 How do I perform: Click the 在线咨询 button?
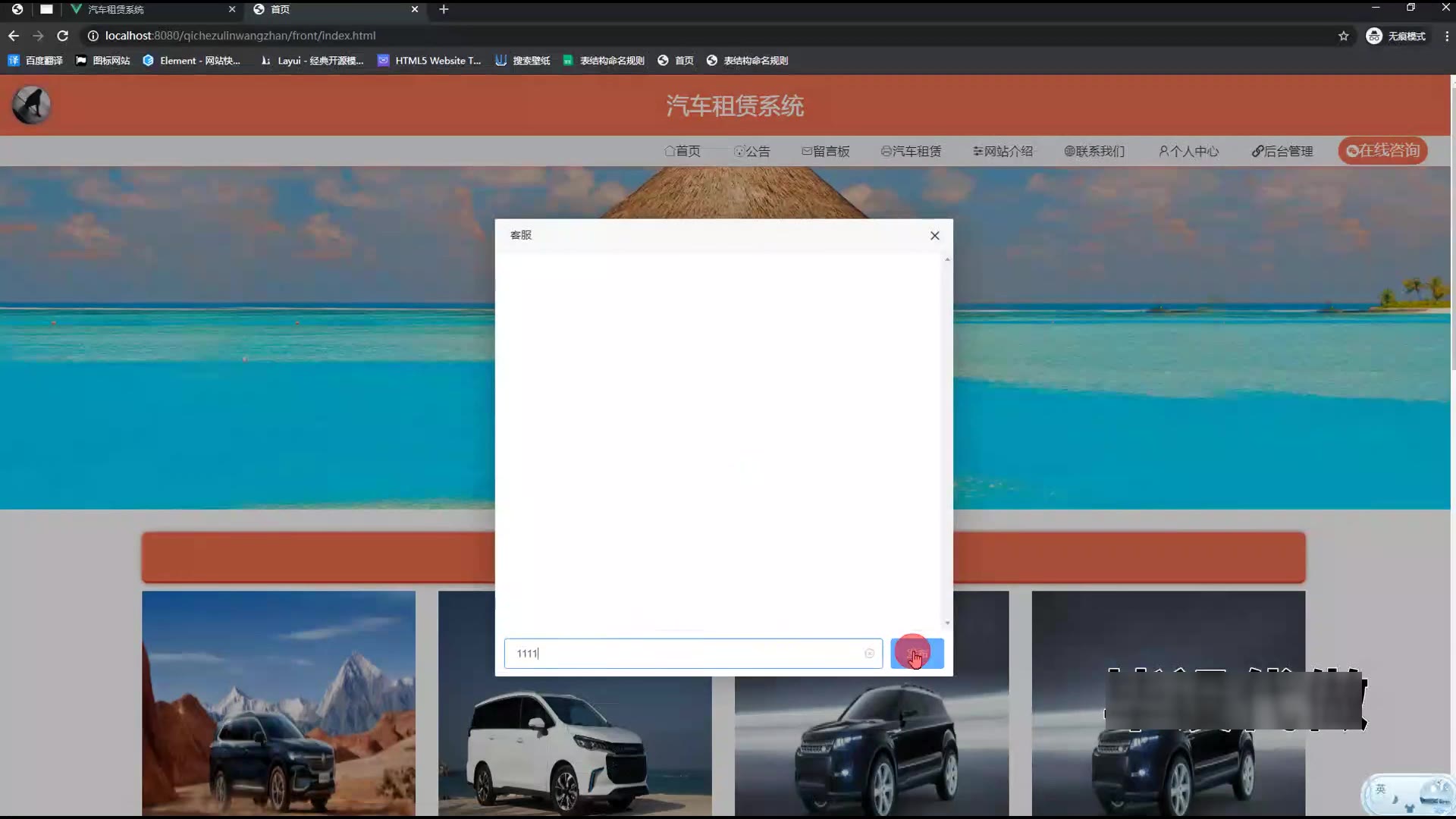point(1382,151)
